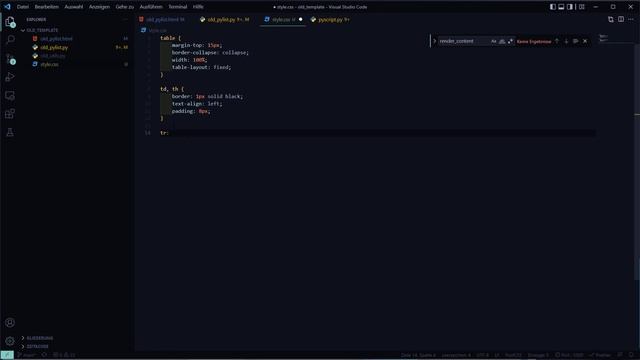Open the Extensions view
640x360 pixels.
pyautogui.click(x=10, y=114)
